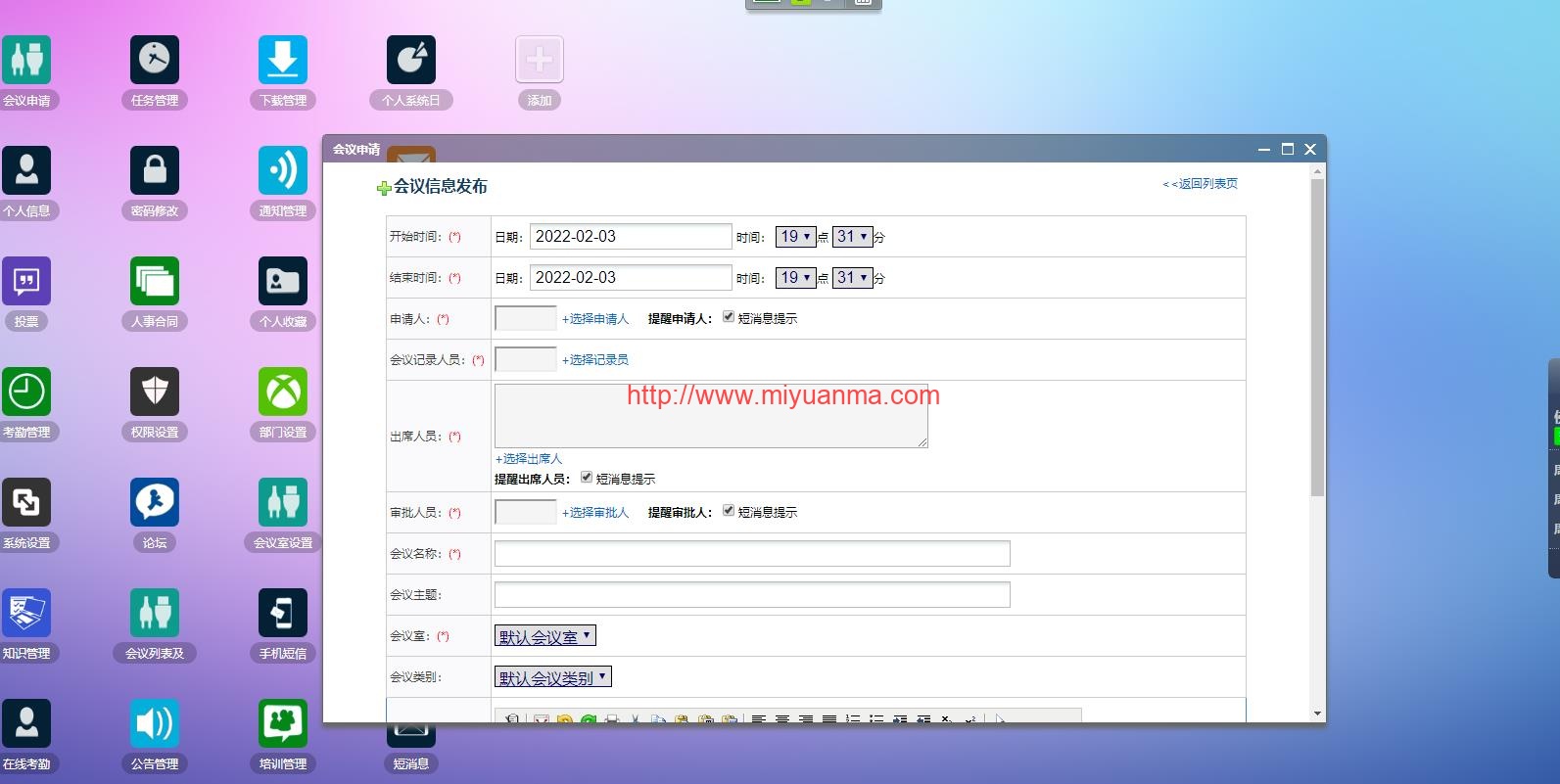Open the 部门设置 icon
Screen dimensions: 1560x784
(x=283, y=392)
